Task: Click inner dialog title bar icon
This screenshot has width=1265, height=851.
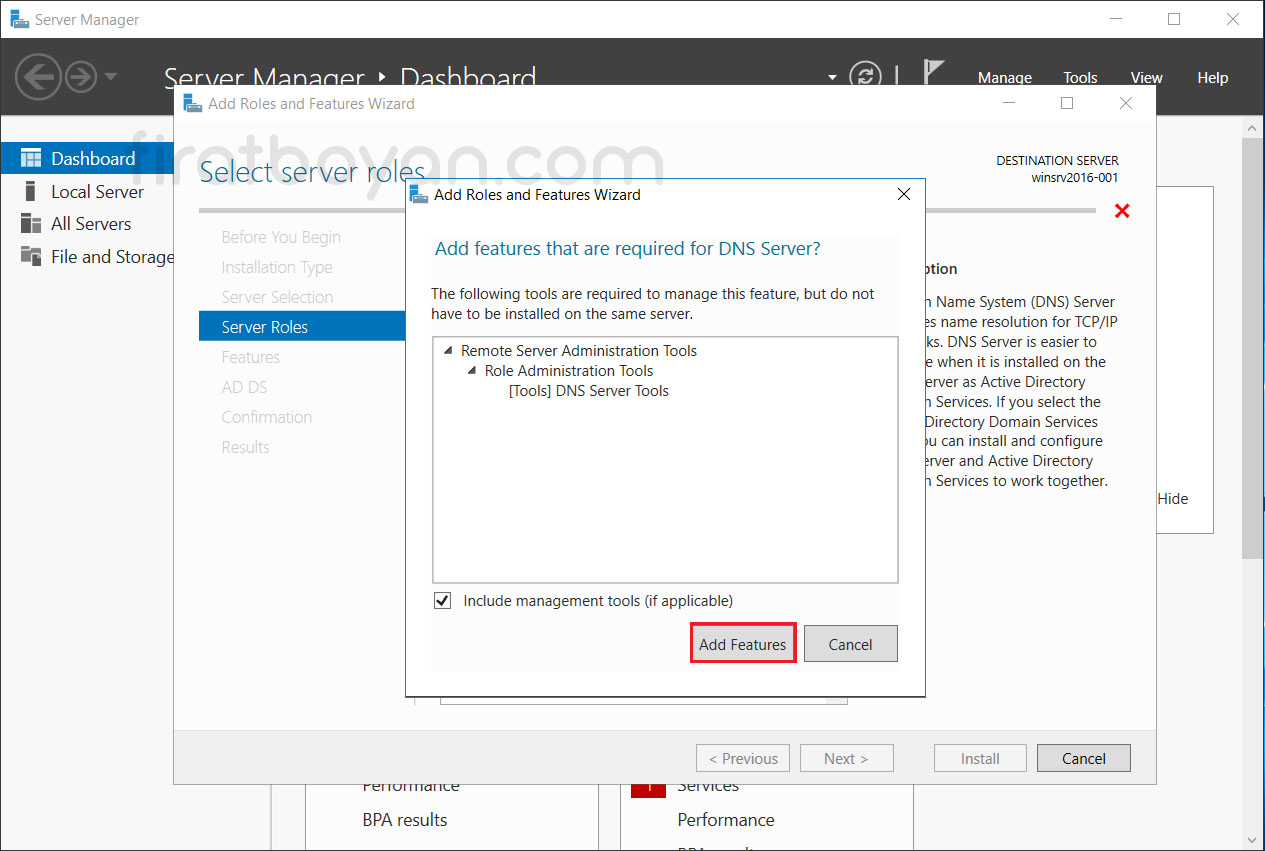Action: pyautogui.click(x=420, y=195)
